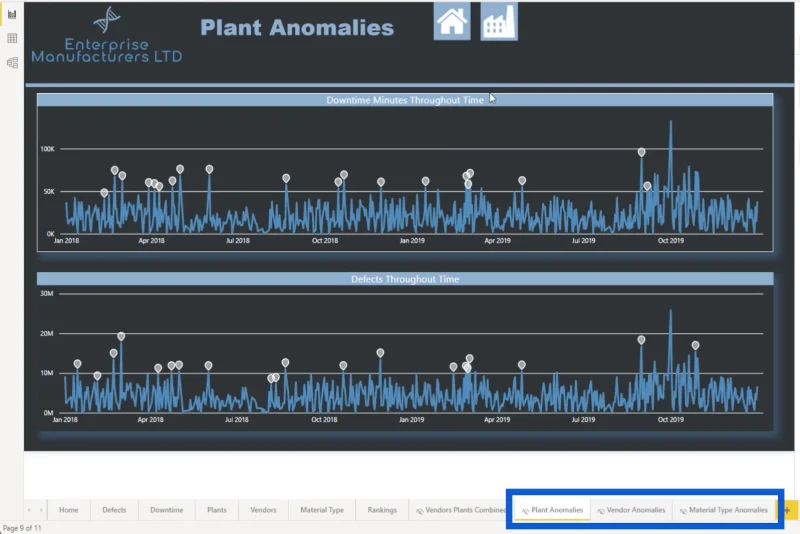Click Defects anomaly marker above Apr 2019
The height and width of the screenshot is (534, 800).
click(x=521, y=365)
